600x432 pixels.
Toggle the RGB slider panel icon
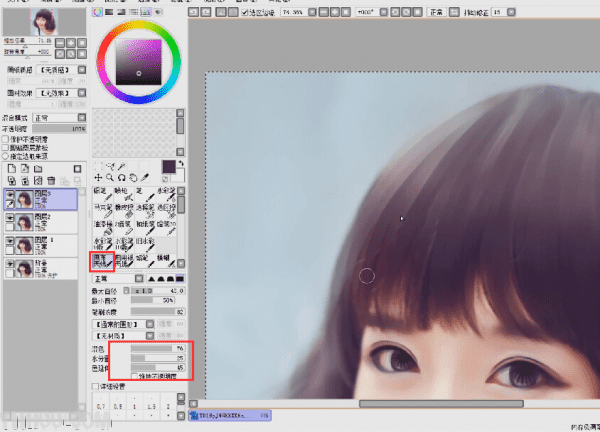(109, 12)
